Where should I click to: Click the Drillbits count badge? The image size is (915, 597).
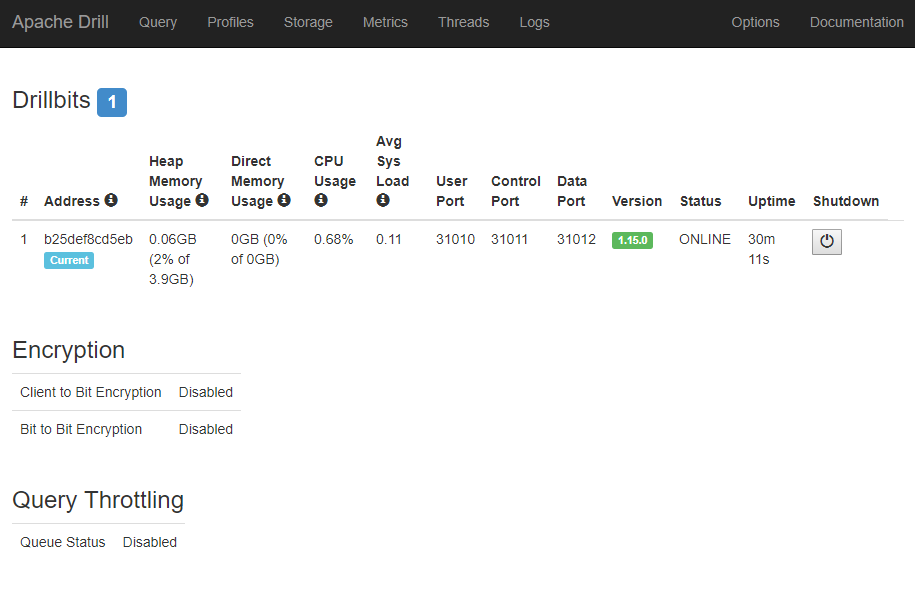point(112,102)
